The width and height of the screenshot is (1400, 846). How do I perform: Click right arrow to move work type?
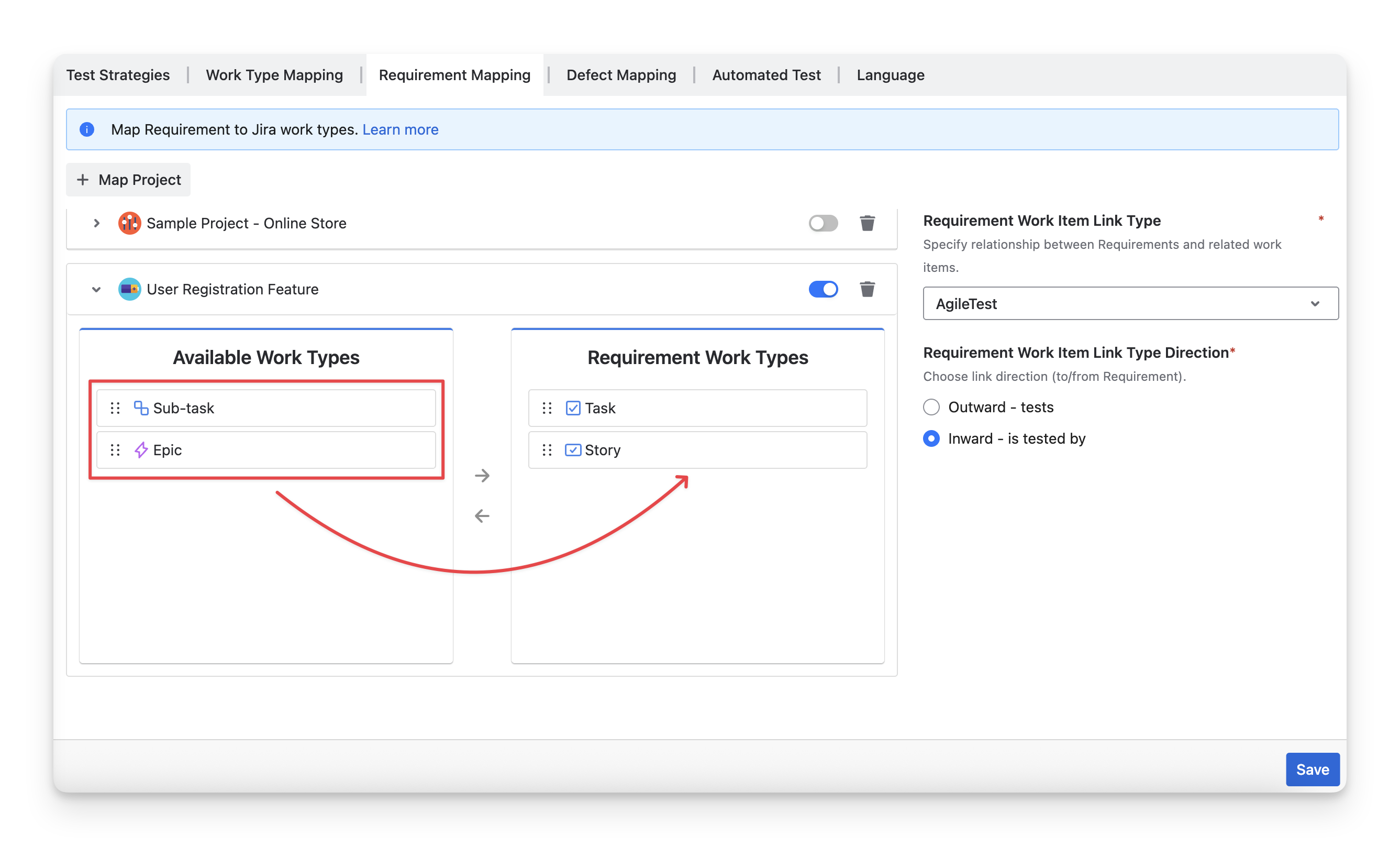[x=482, y=475]
